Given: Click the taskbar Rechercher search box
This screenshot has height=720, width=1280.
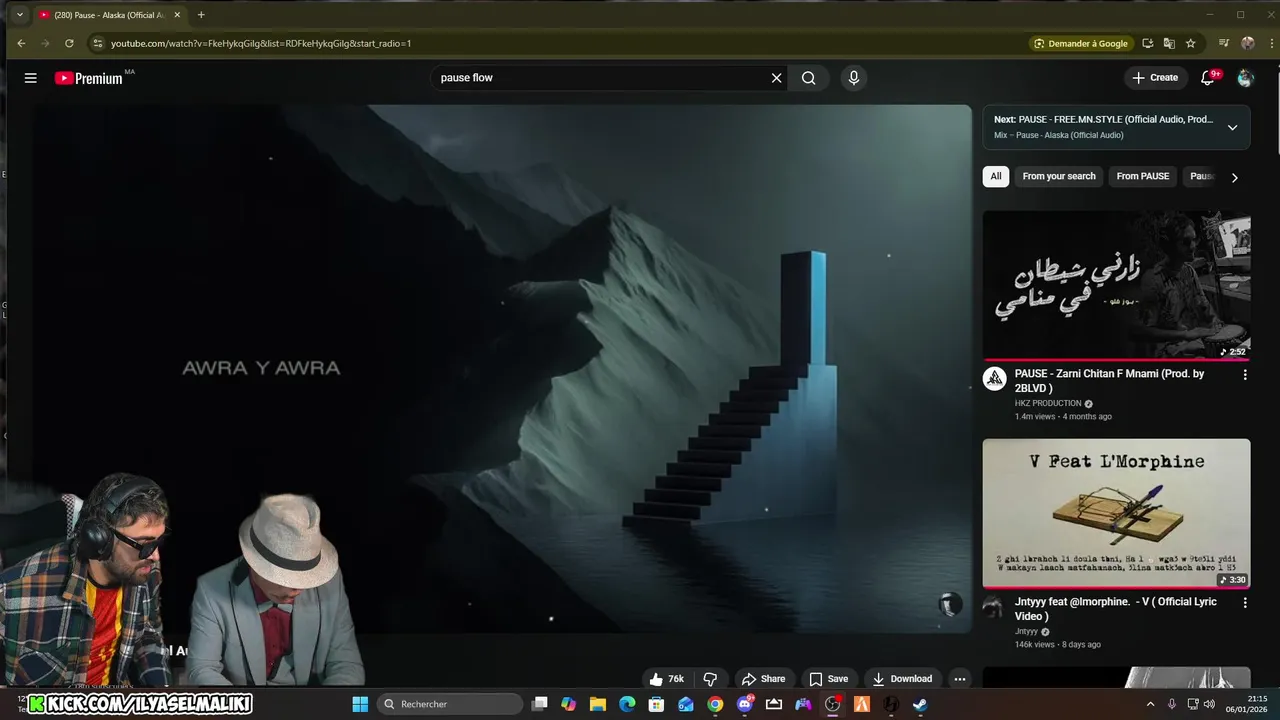Looking at the screenshot, I should tap(450, 704).
